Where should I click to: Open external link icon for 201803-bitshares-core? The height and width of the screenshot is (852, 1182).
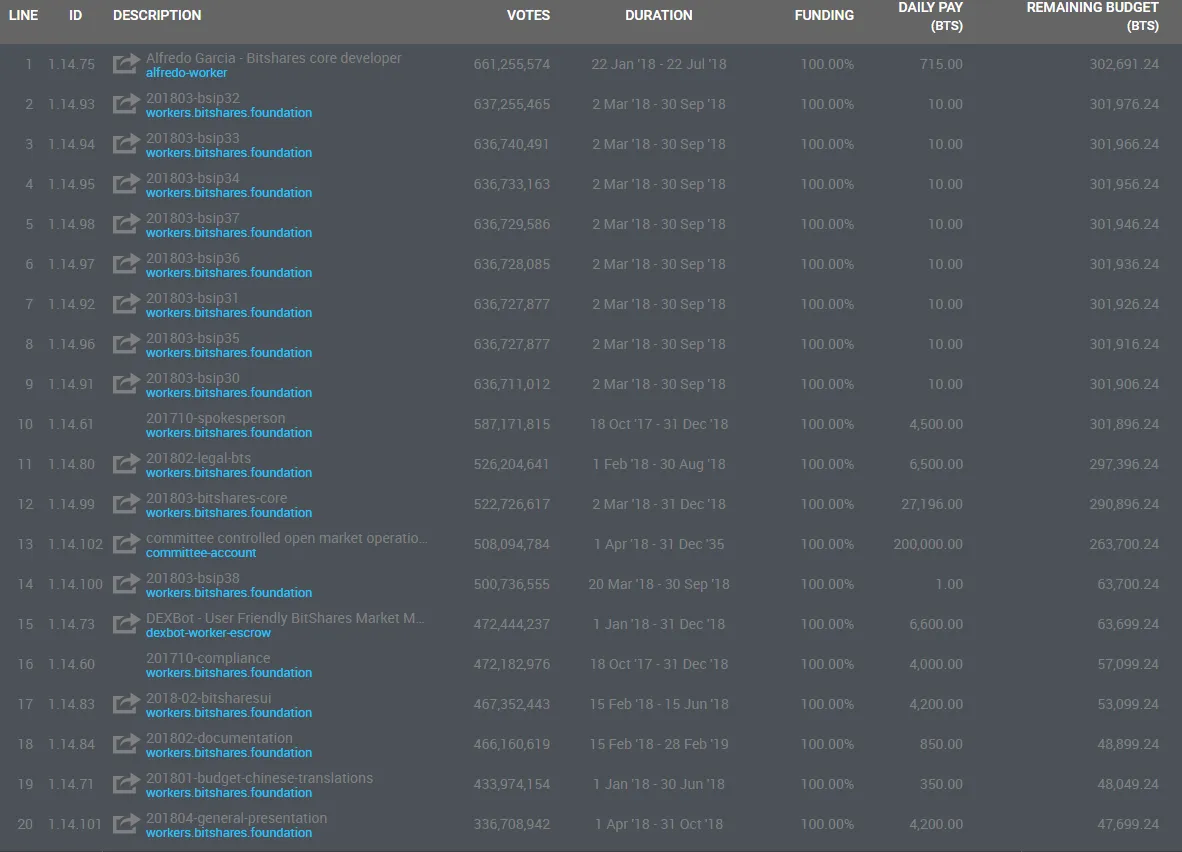(126, 503)
